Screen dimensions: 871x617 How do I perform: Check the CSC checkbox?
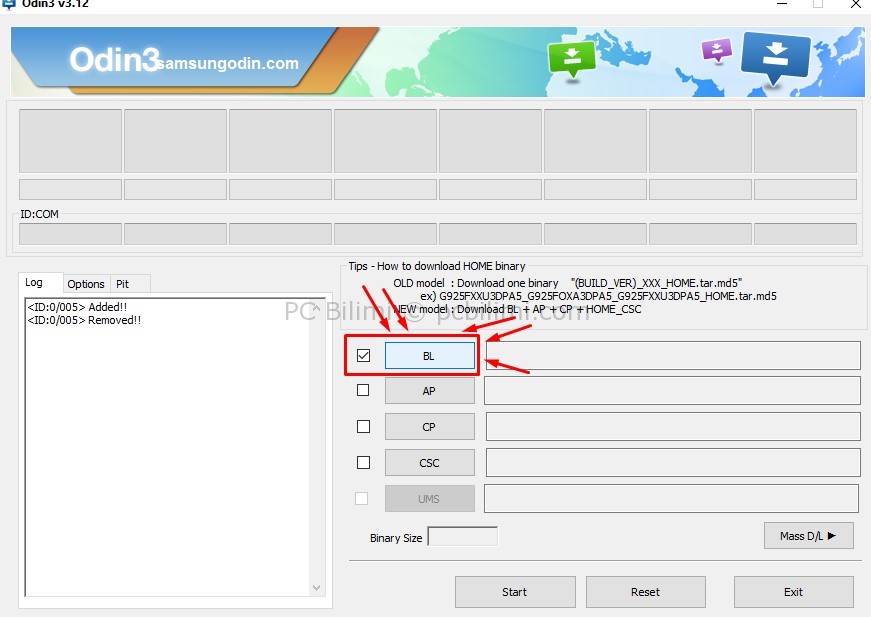click(x=363, y=462)
